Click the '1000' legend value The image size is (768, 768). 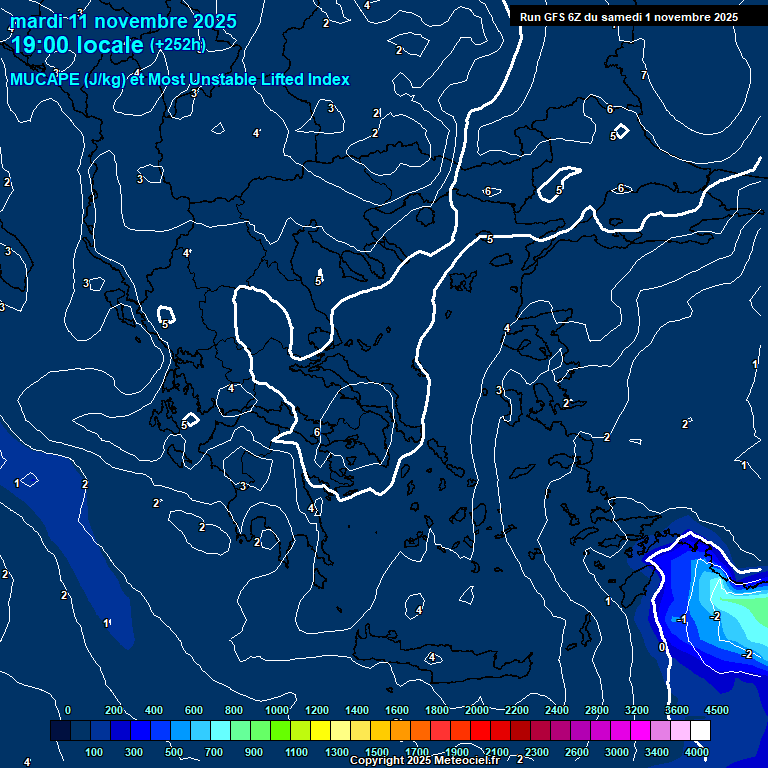(277, 710)
